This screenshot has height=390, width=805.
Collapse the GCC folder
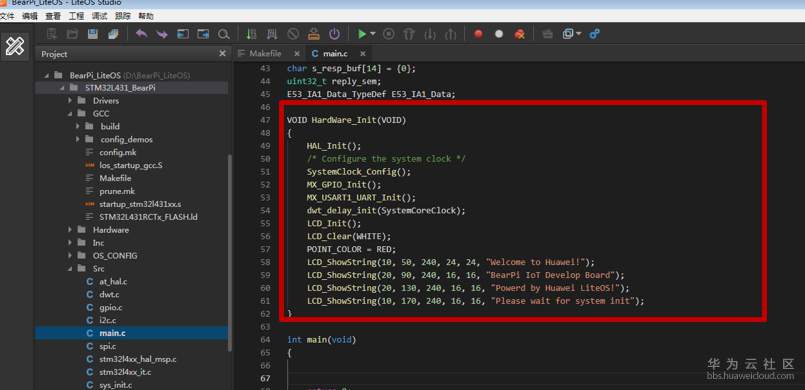click(70, 114)
